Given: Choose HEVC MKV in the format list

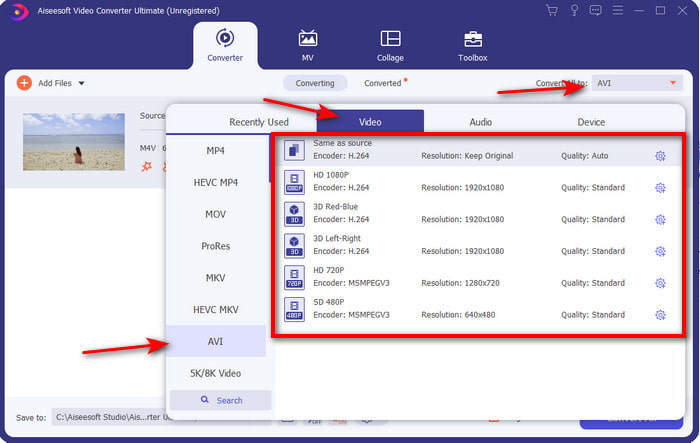Looking at the screenshot, I should (x=216, y=309).
